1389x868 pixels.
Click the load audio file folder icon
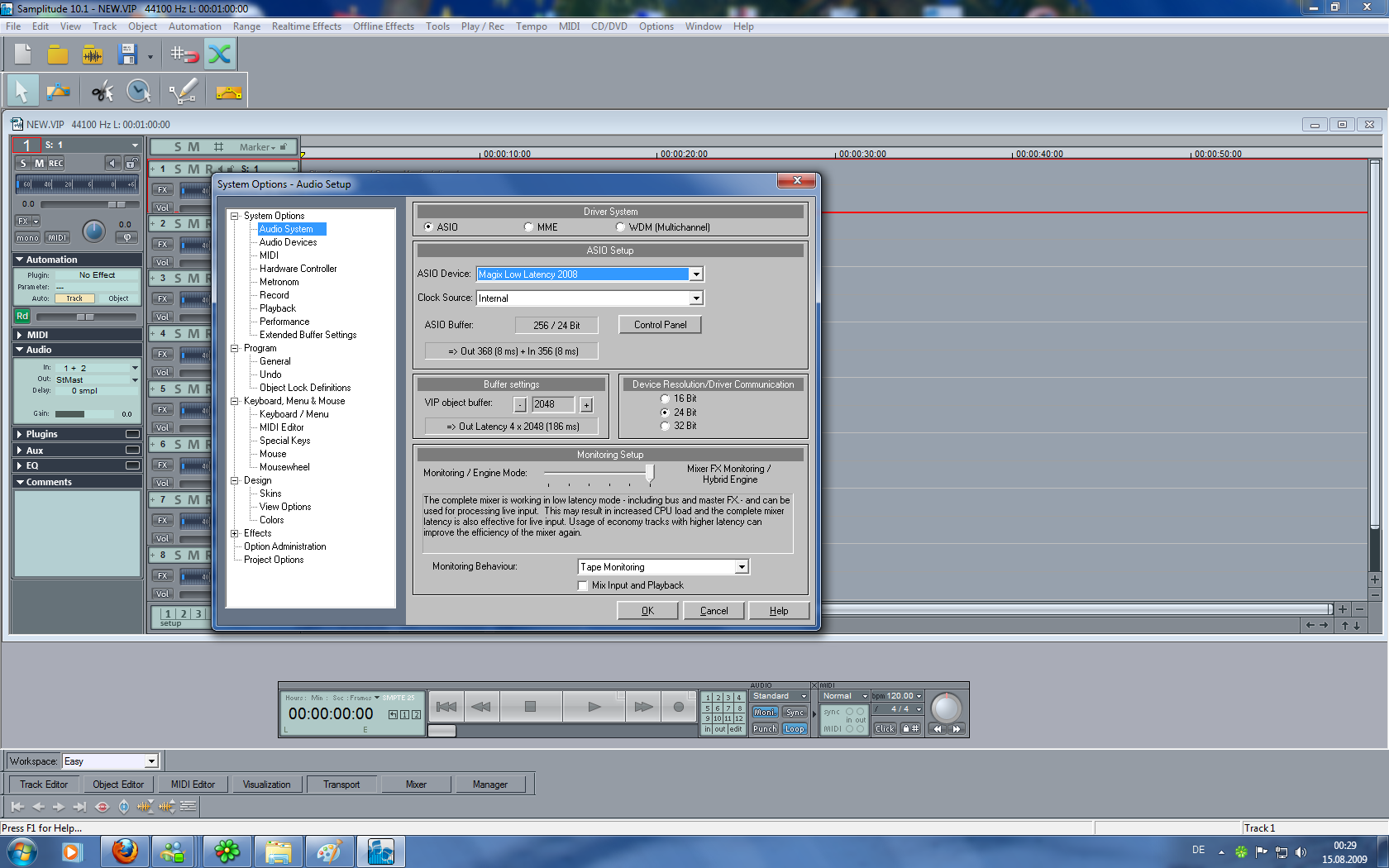coord(93,55)
